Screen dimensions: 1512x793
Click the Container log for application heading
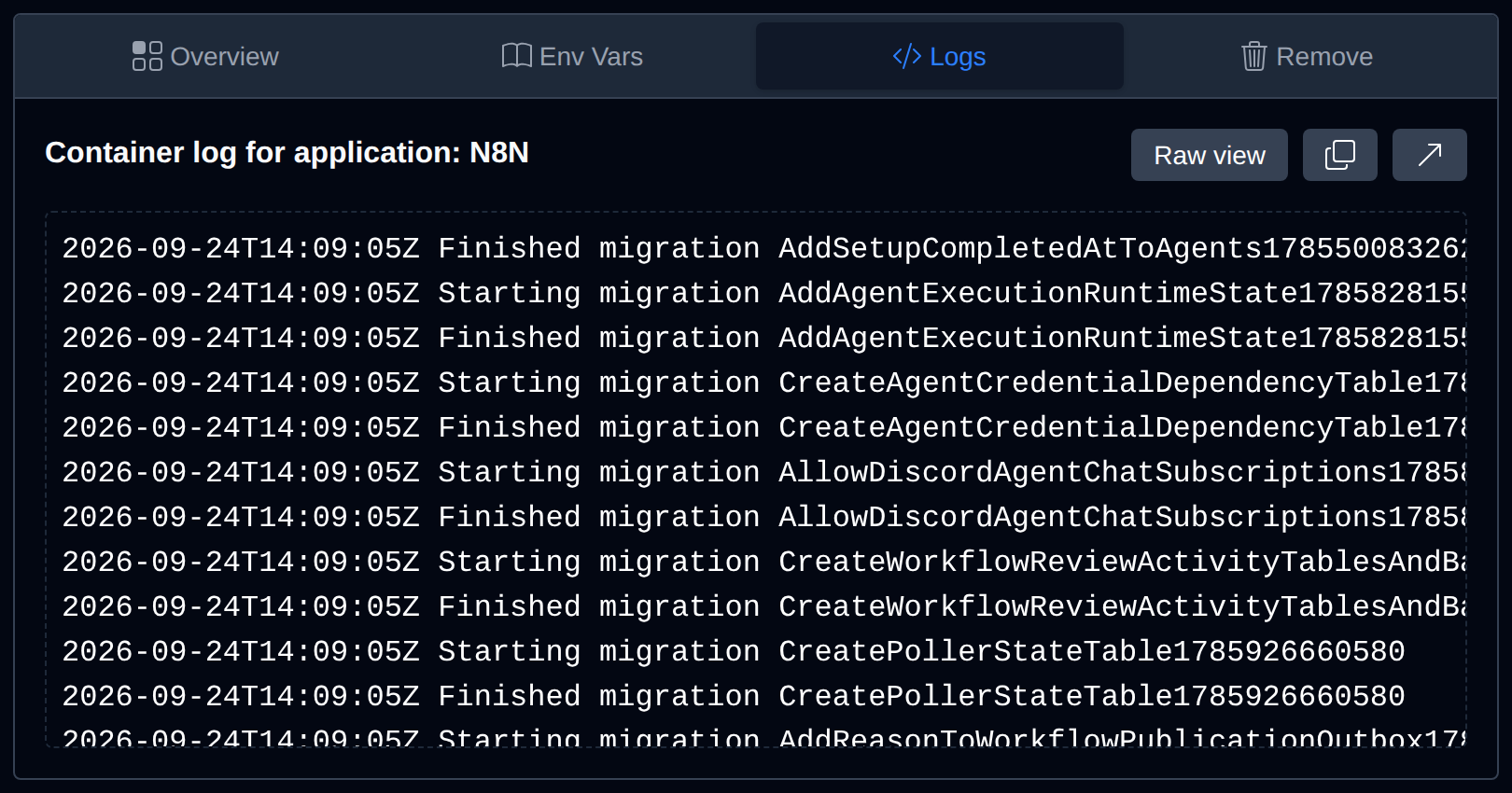point(287,152)
